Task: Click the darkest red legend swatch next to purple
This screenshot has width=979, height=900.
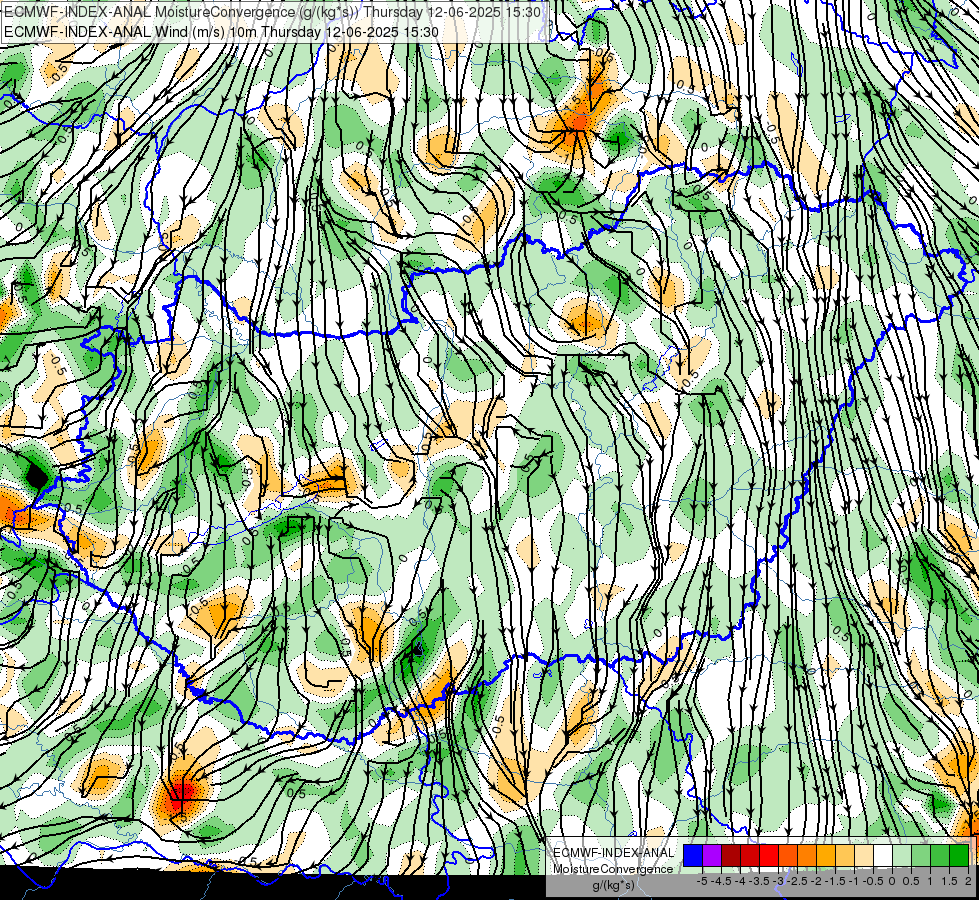Action: [731, 855]
